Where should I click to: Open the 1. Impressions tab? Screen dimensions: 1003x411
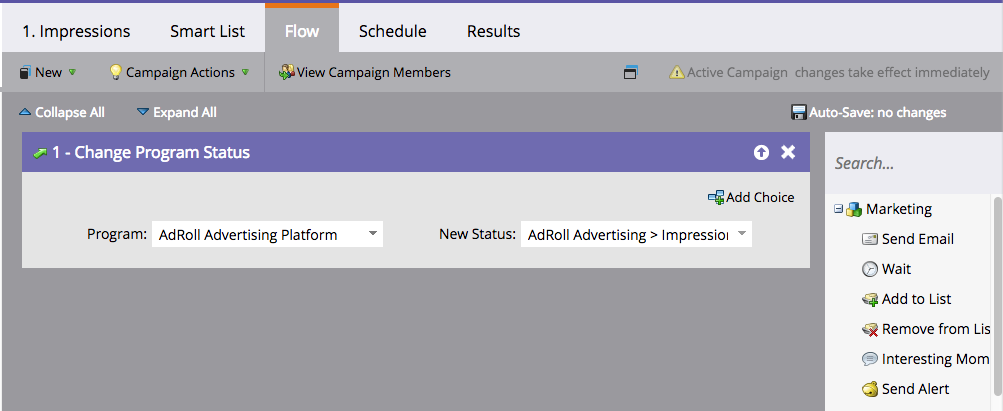coord(76,31)
